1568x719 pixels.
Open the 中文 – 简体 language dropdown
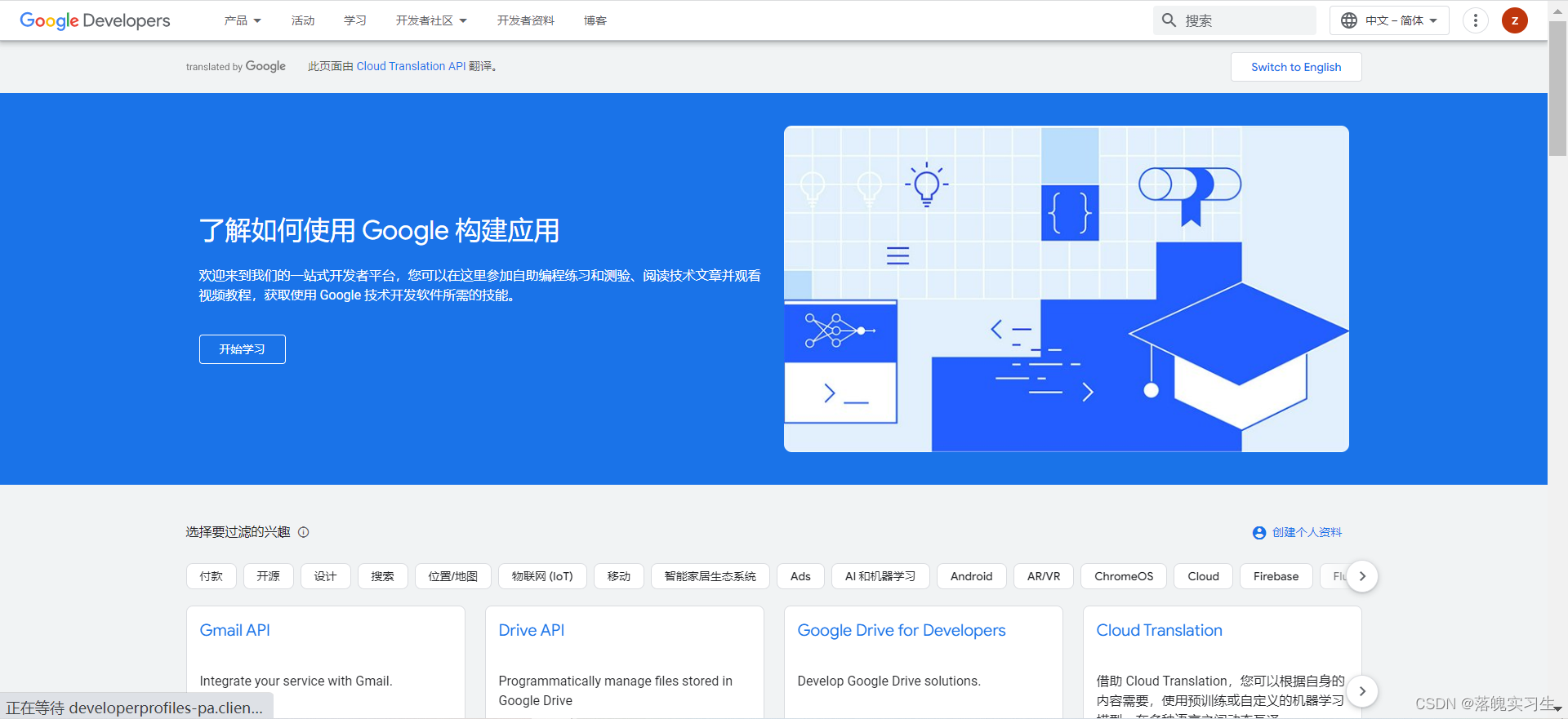pyautogui.click(x=1390, y=20)
